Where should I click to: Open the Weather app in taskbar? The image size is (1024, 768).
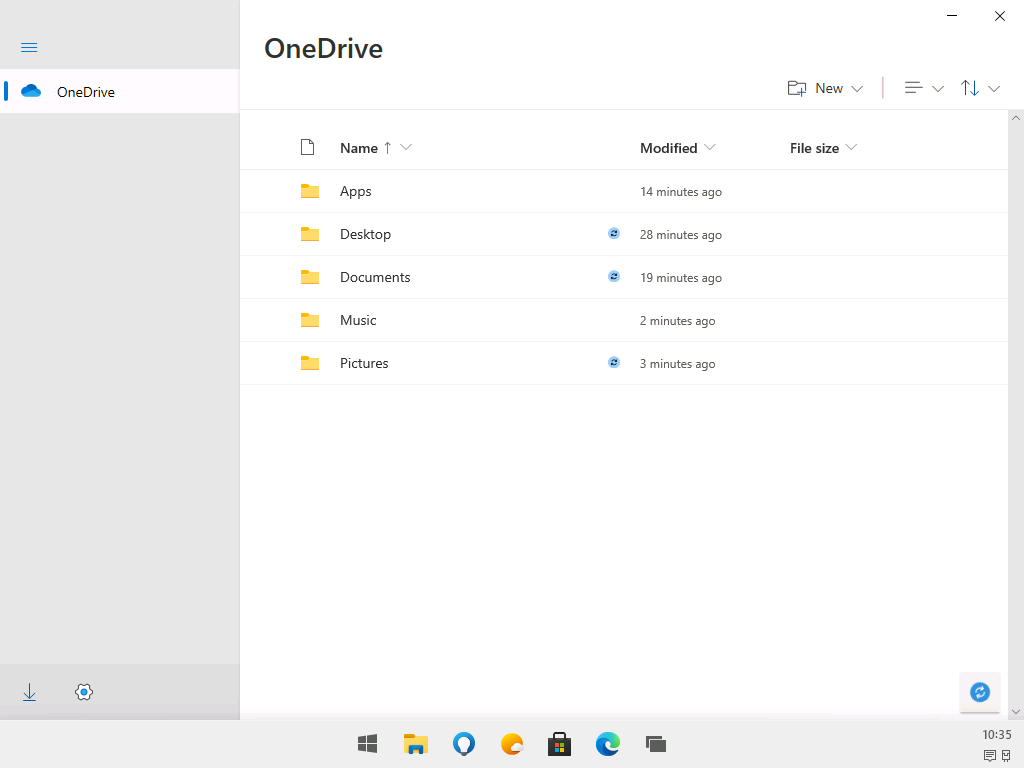pos(512,744)
